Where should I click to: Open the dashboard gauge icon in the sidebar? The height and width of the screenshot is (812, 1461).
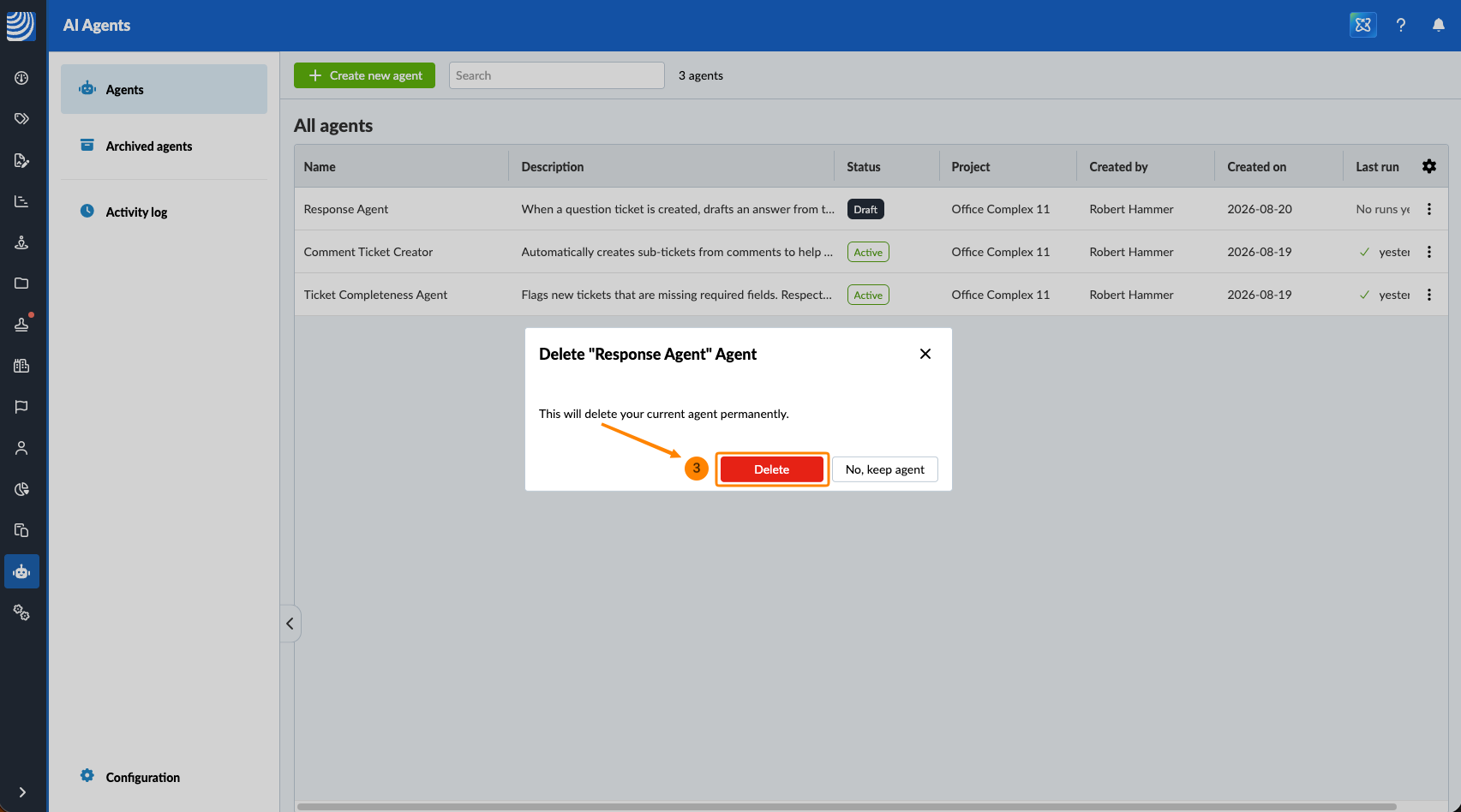tap(21, 78)
